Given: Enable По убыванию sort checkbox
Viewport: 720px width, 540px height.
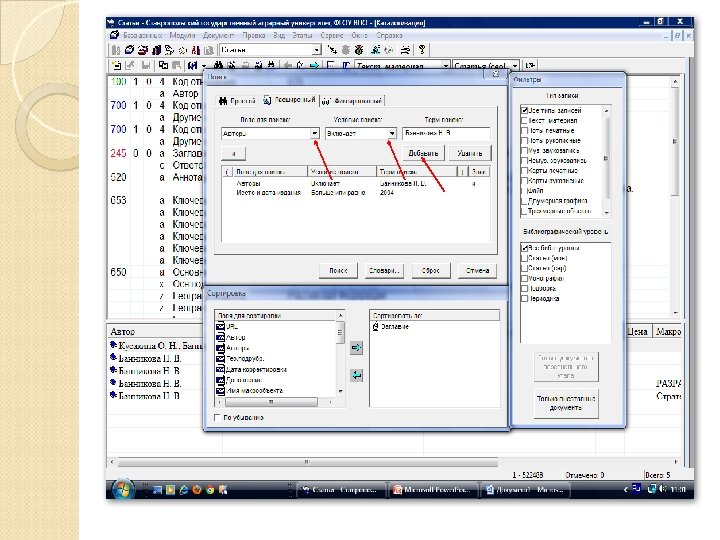Looking at the screenshot, I should [218, 417].
